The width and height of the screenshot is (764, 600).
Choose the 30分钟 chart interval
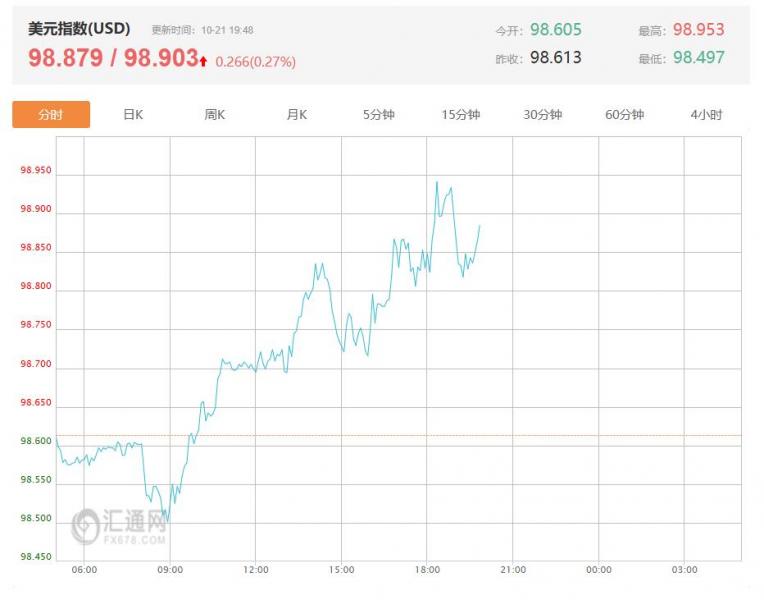543,115
